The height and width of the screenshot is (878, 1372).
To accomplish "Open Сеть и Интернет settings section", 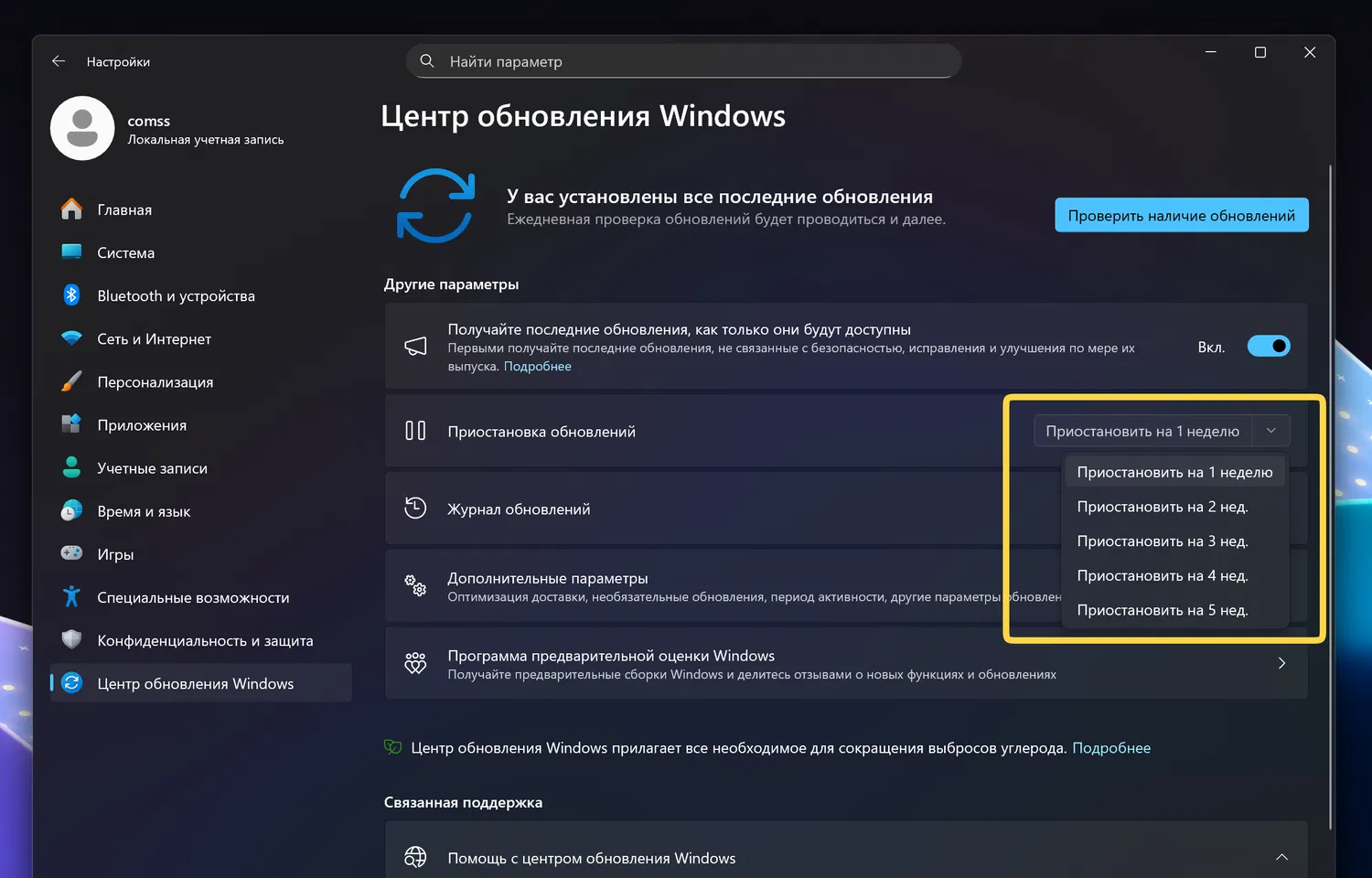I will [154, 339].
